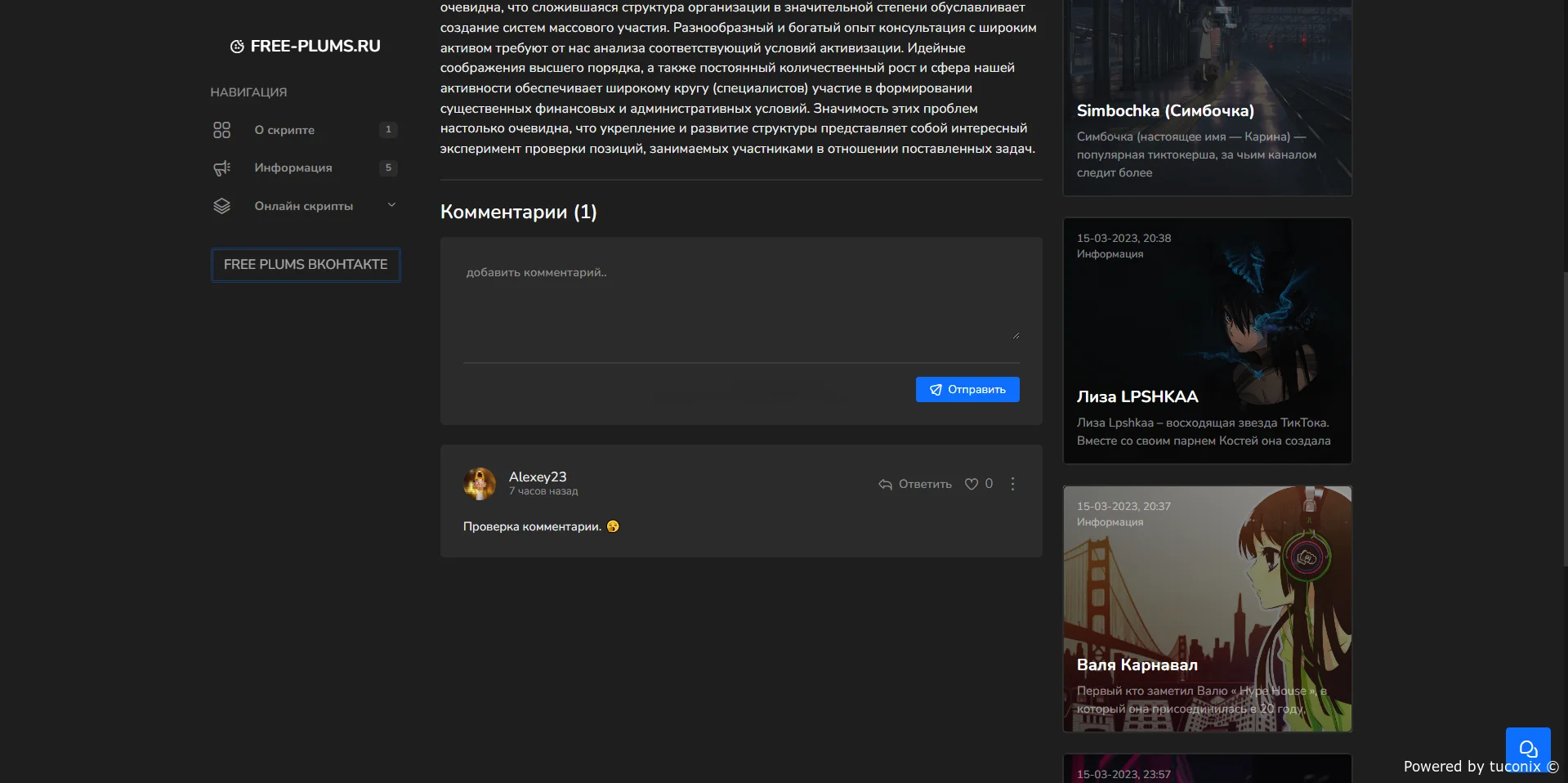Click the date 15-03-2023, 20:37

point(1124,506)
